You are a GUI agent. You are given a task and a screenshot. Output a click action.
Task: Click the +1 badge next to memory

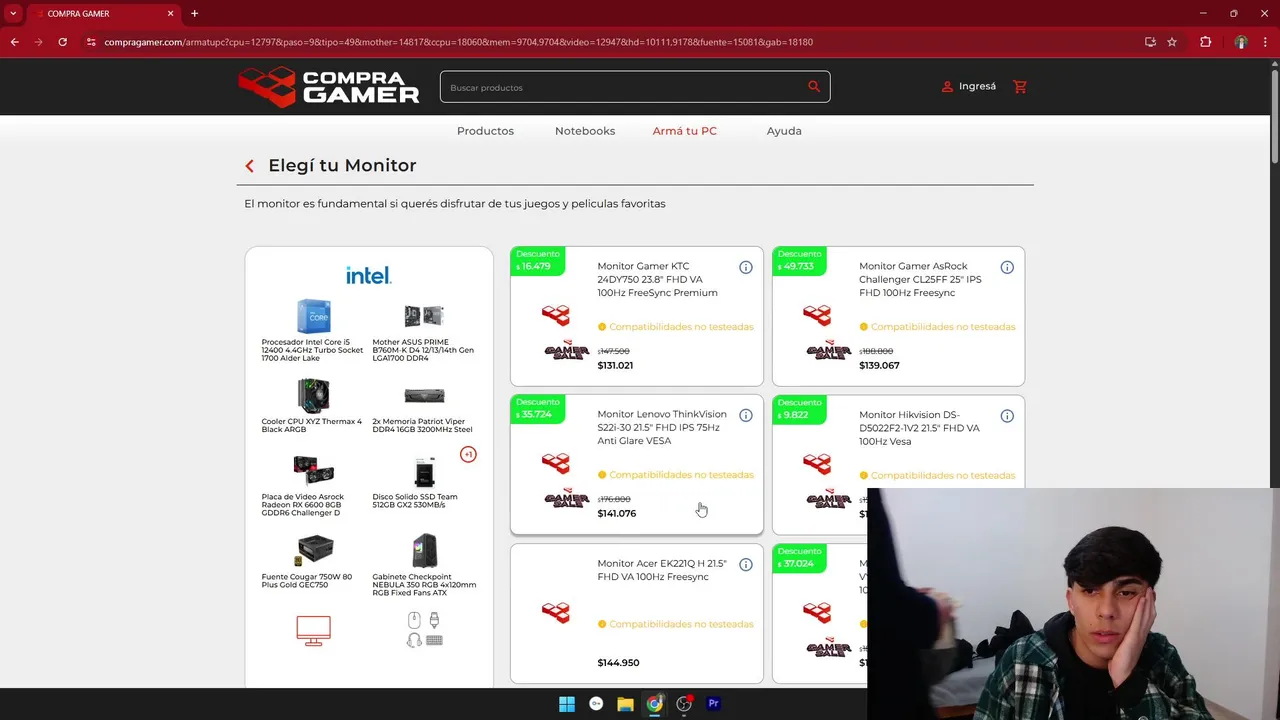[x=468, y=454]
